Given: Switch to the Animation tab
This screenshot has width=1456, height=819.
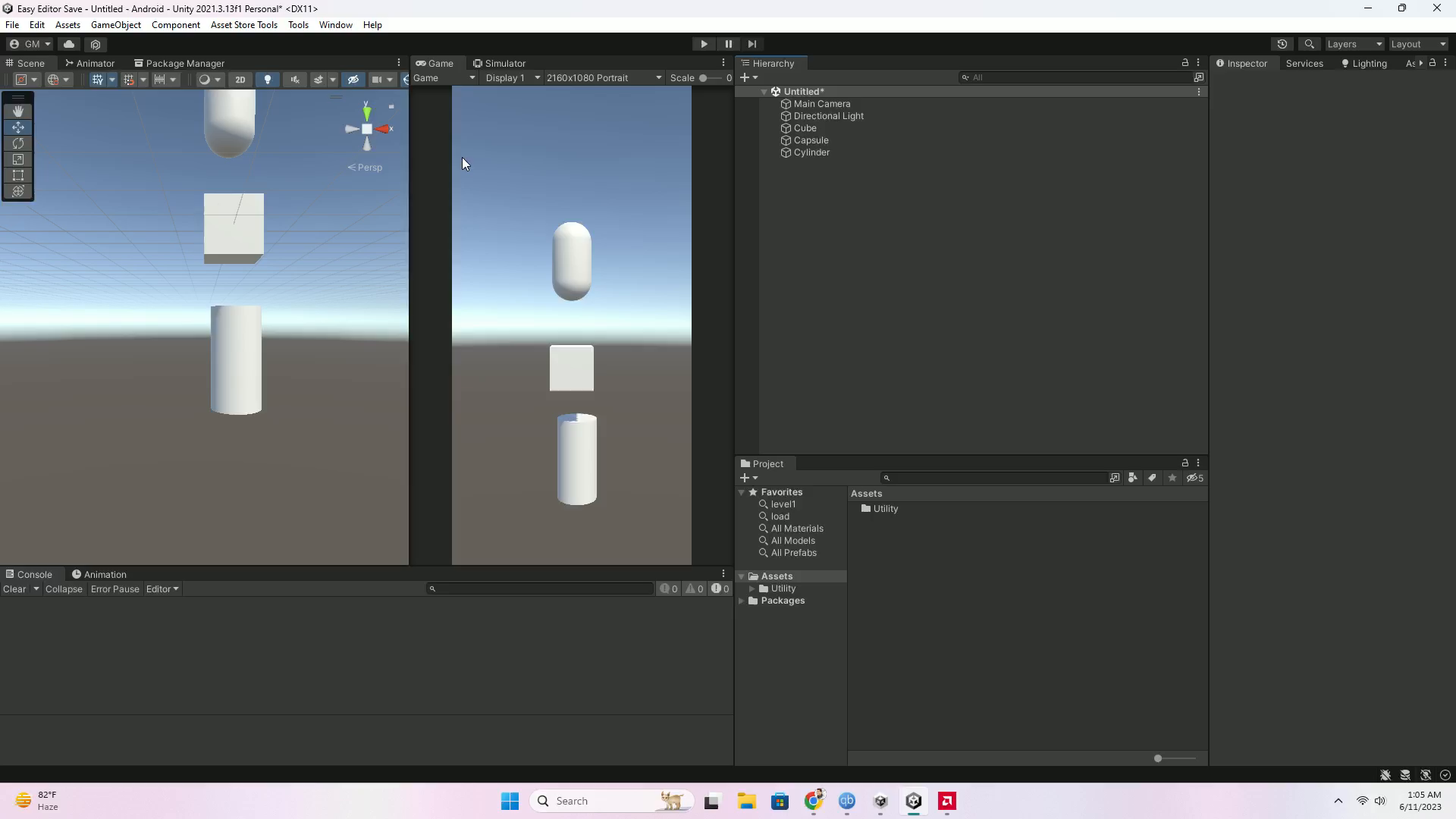Looking at the screenshot, I should 99,574.
